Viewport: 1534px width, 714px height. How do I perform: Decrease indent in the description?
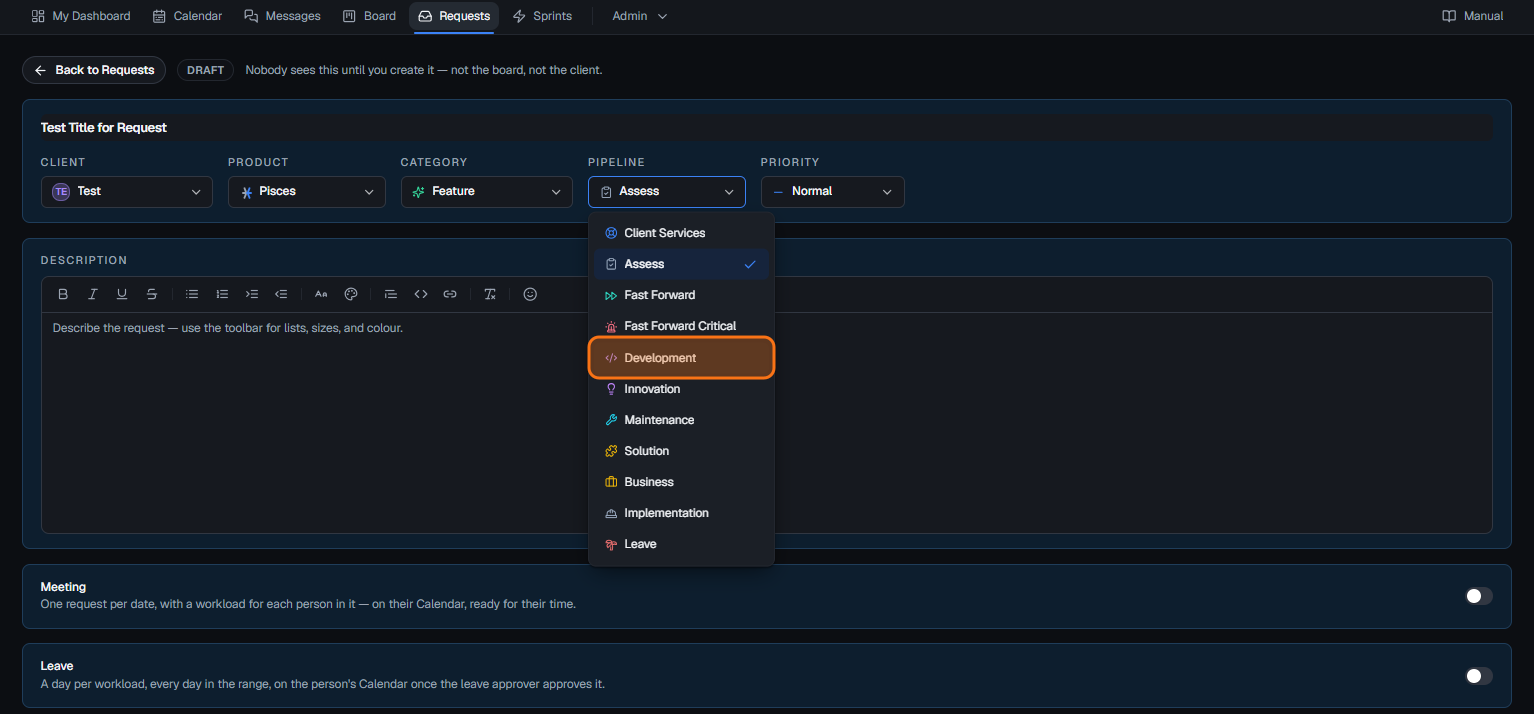(281, 294)
